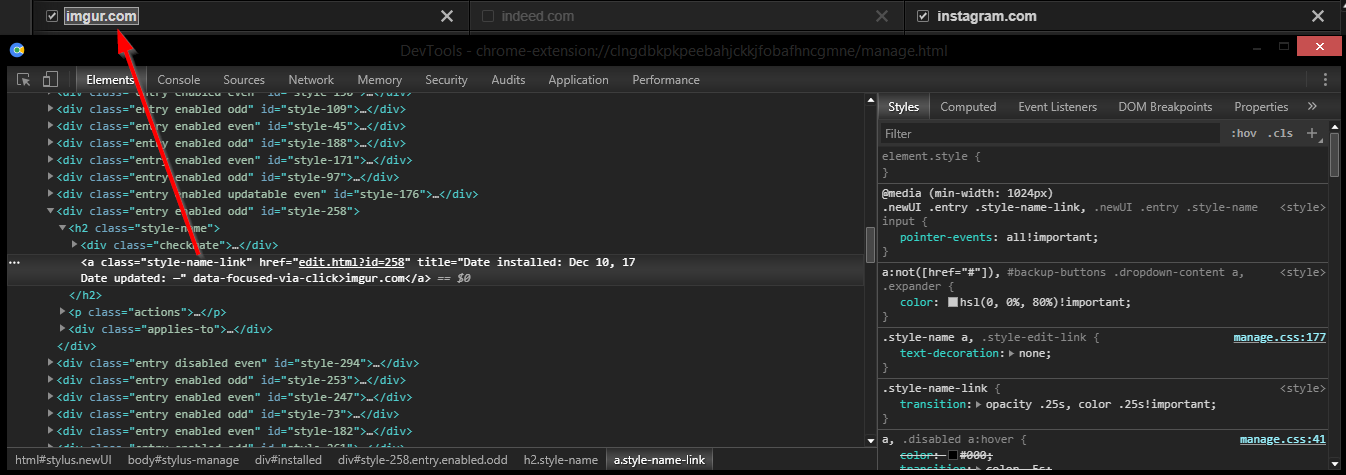Expand the disabled div id style-294

51,363
